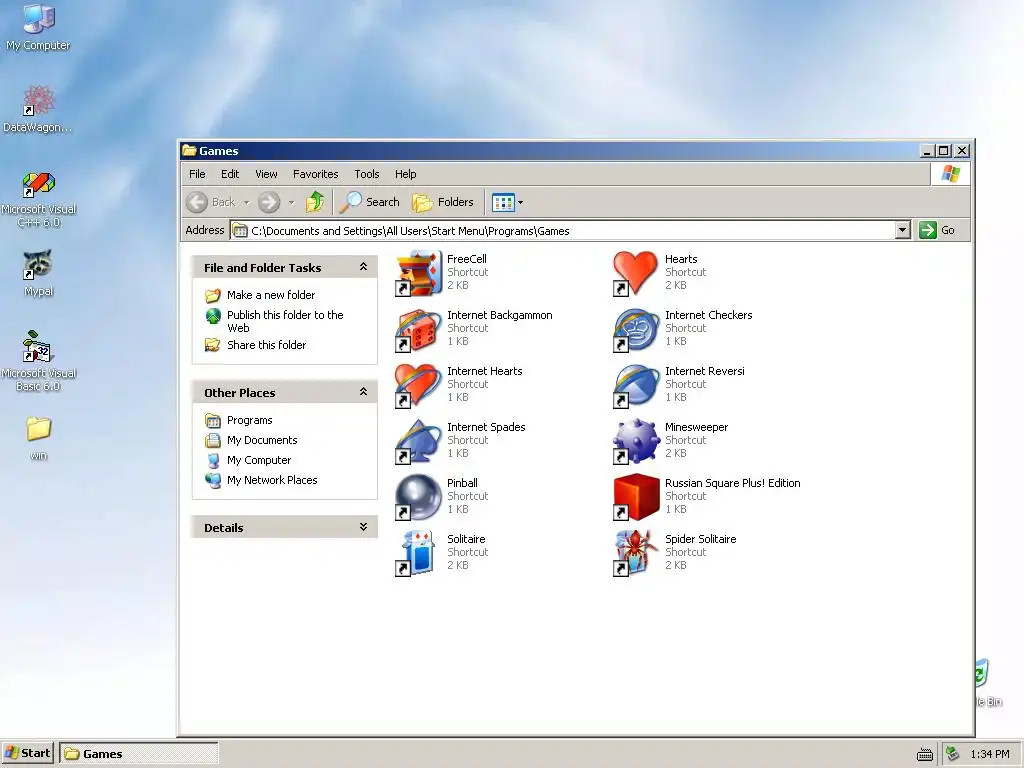Open the Search pane from toolbar

(x=370, y=202)
